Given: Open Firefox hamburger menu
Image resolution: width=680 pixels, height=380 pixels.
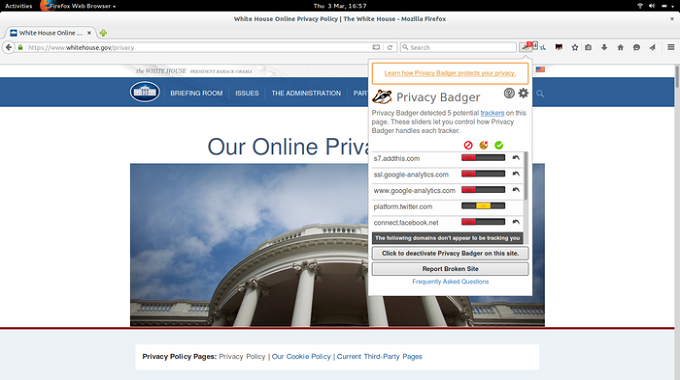Looking at the screenshot, I should [x=670, y=47].
